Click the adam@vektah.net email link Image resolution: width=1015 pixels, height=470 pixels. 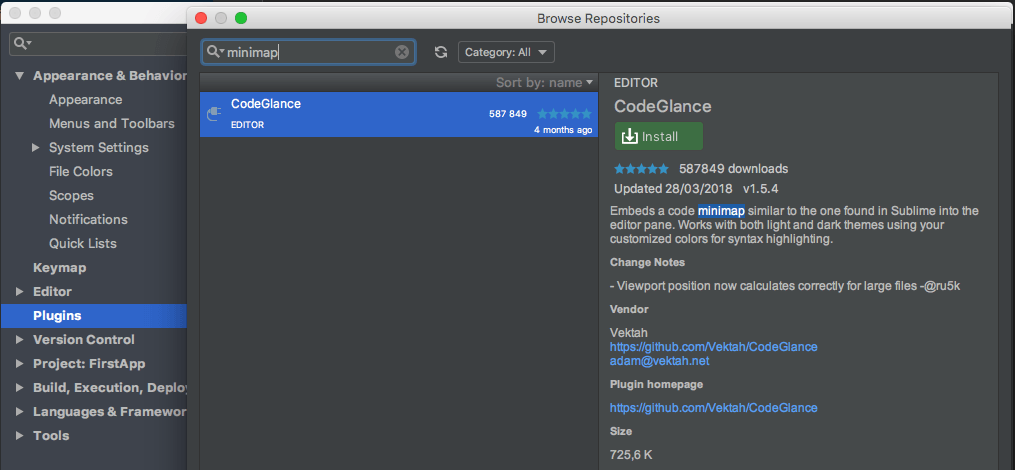pyautogui.click(x=659, y=361)
